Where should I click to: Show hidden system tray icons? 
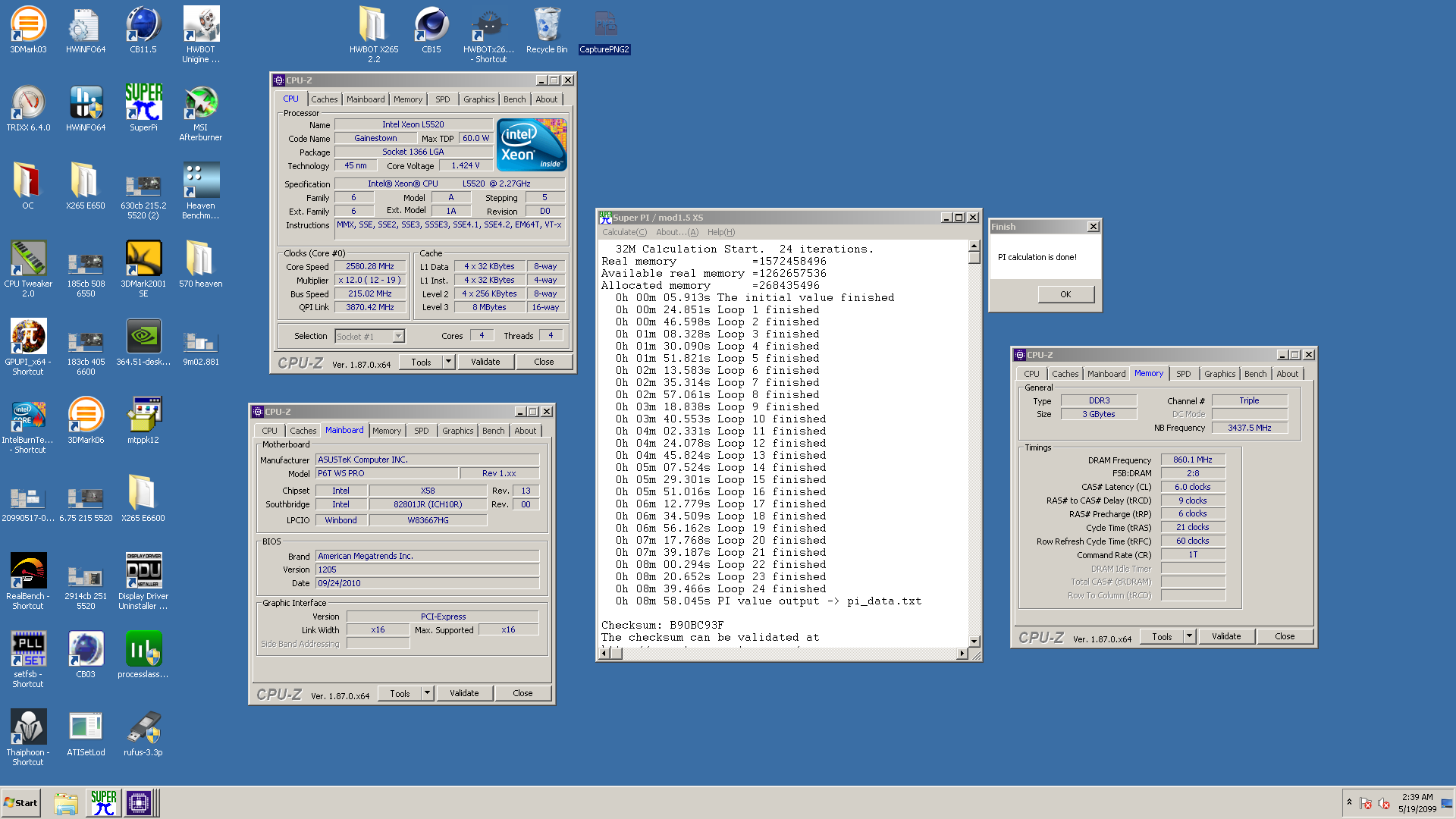[x=1349, y=802]
